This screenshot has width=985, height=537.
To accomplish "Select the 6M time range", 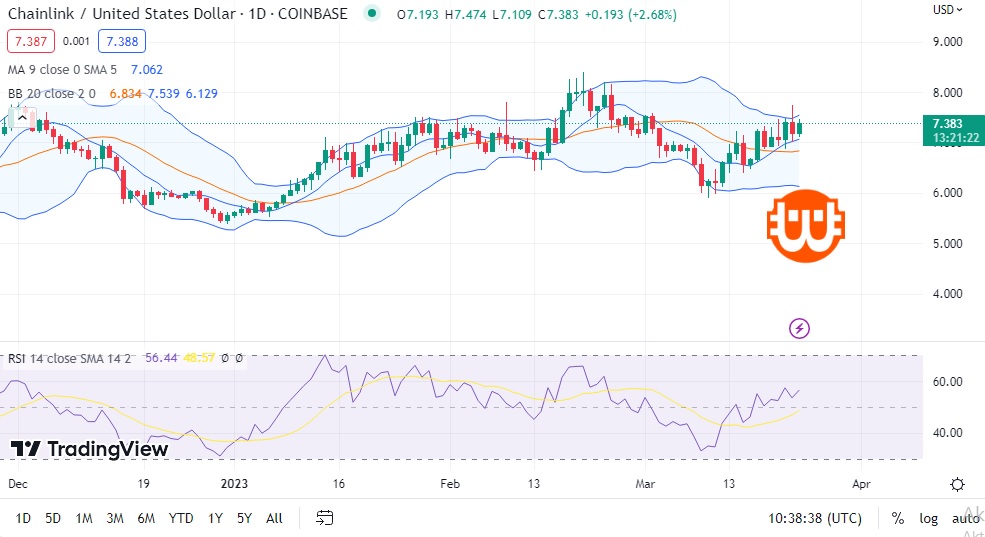I will point(146,518).
